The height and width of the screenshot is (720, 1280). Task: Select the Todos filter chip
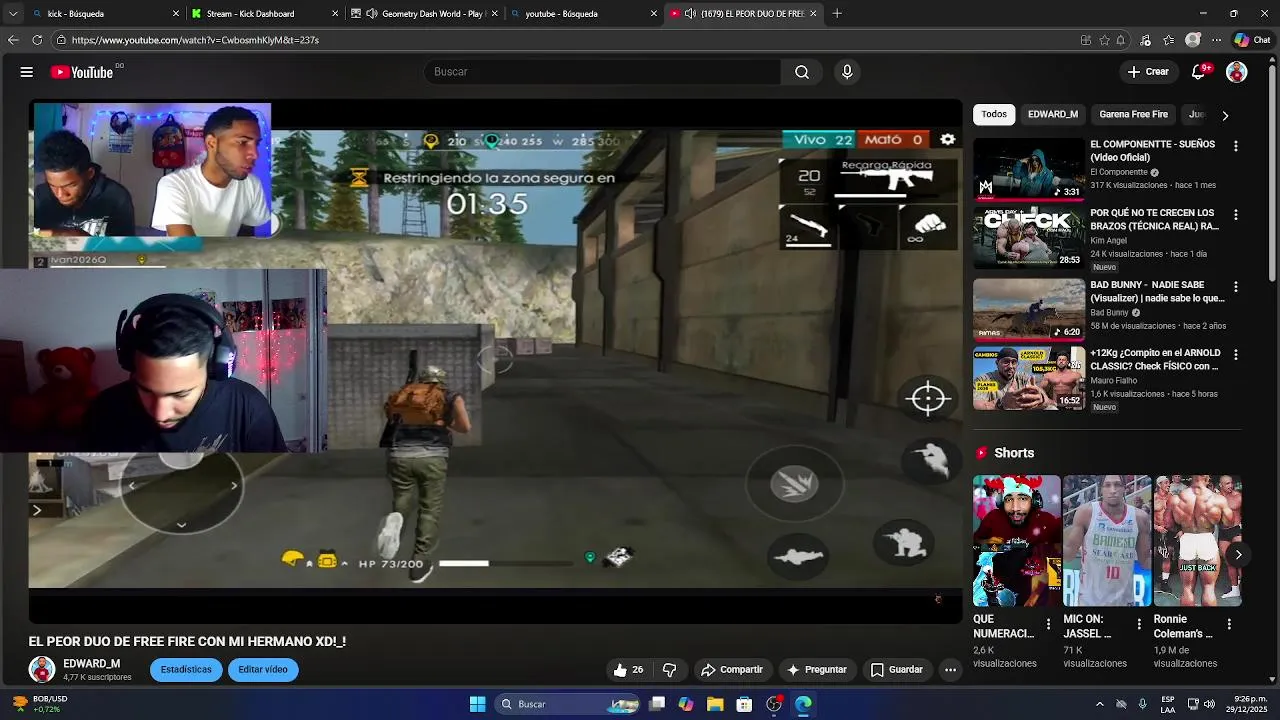point(994,114)
